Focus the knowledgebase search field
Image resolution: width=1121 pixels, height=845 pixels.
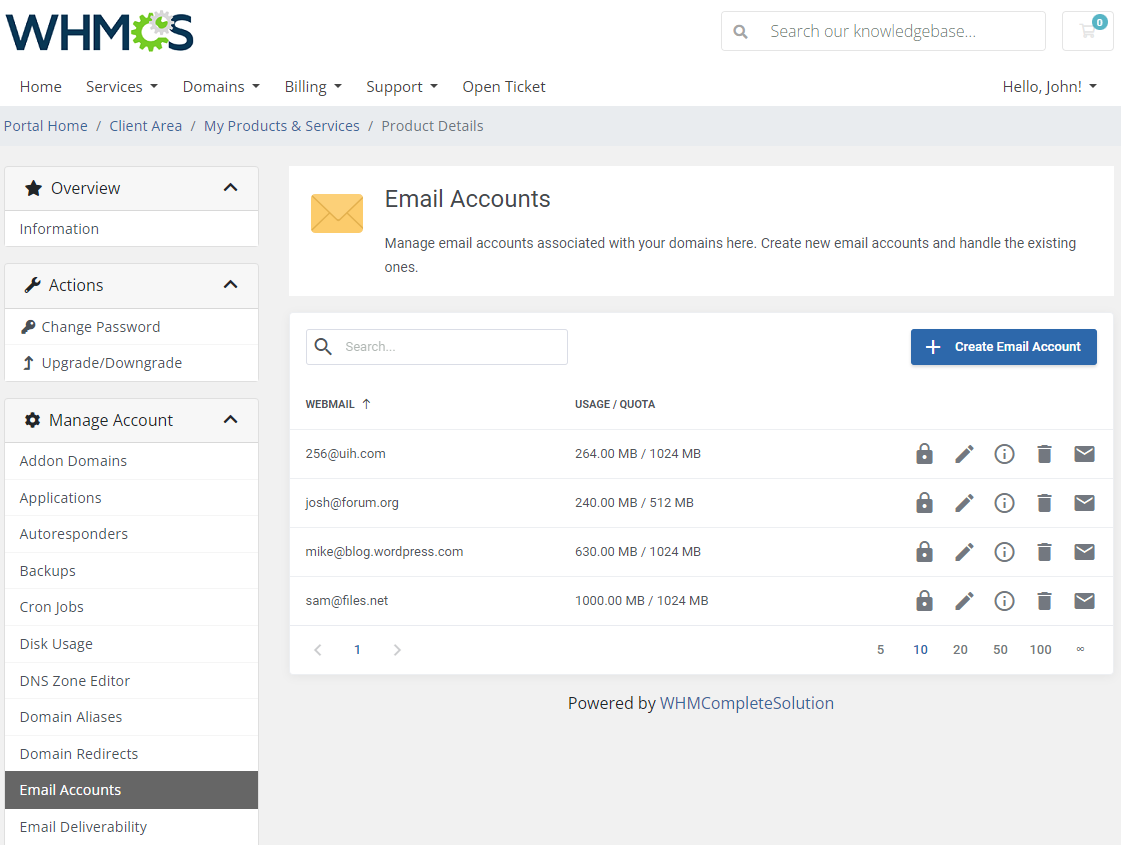[x=883, y=31]
